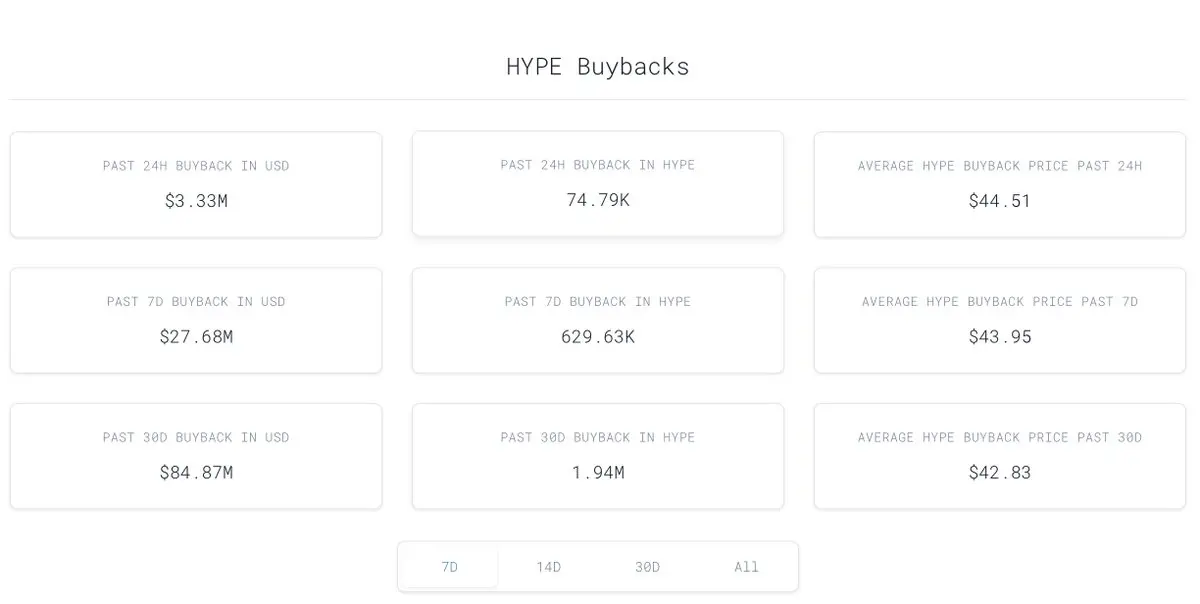Show the All time range
Image resolution: width=1200 pixels, height=604 pixels.
pyautogui.click(x=746, y=567)
